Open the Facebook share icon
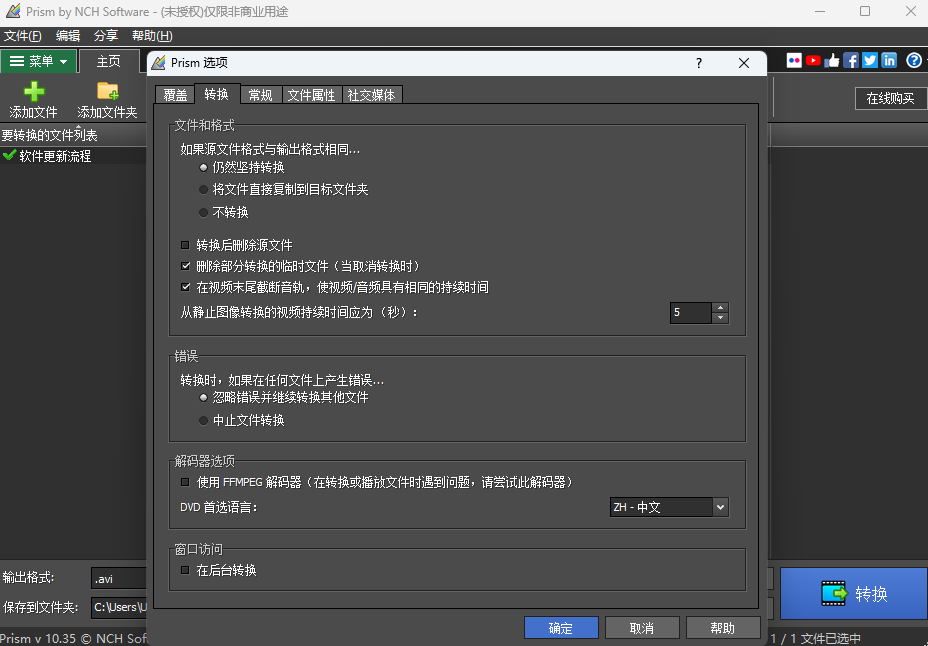 click(x=851, y=60)
